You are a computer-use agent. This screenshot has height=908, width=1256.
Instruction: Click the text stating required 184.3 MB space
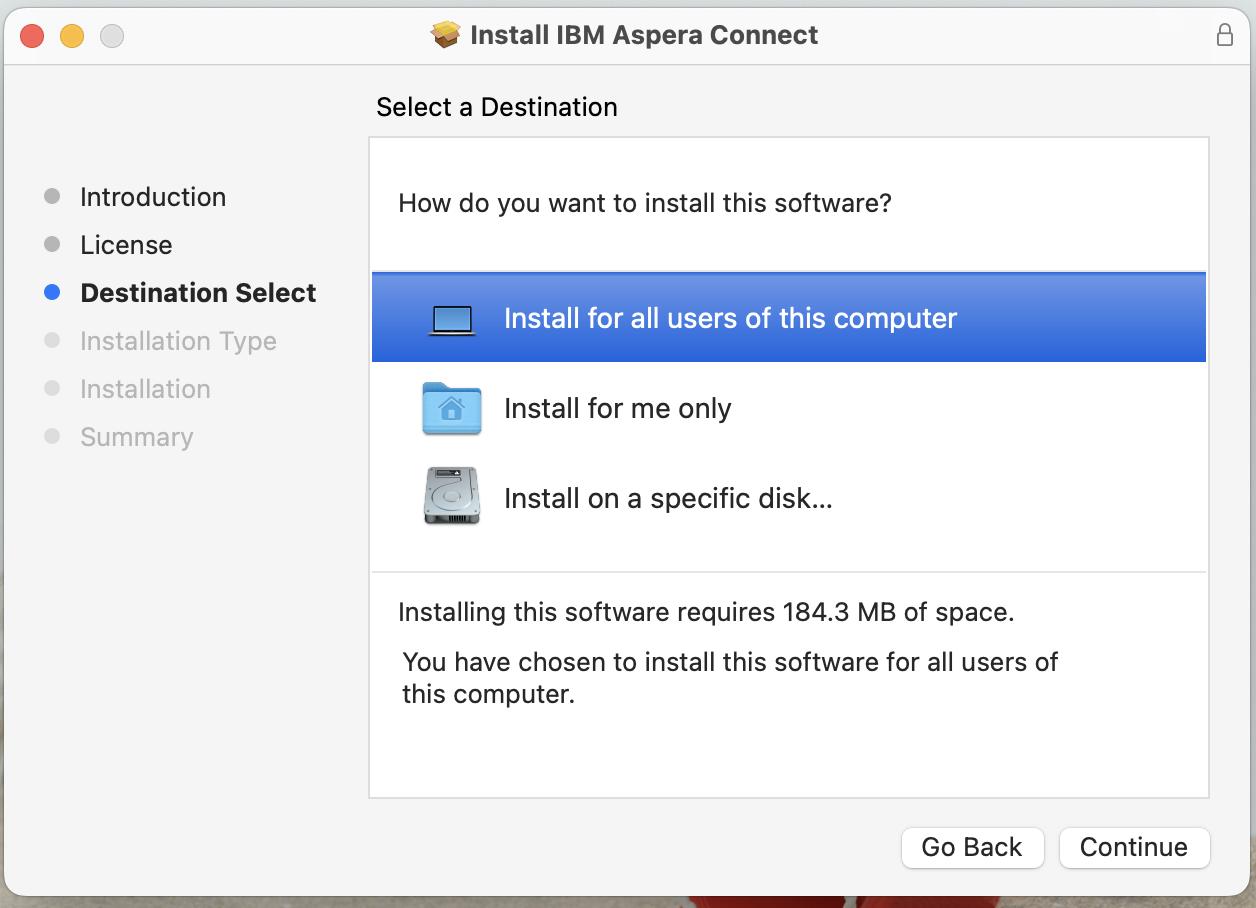[x=706, y=612]
